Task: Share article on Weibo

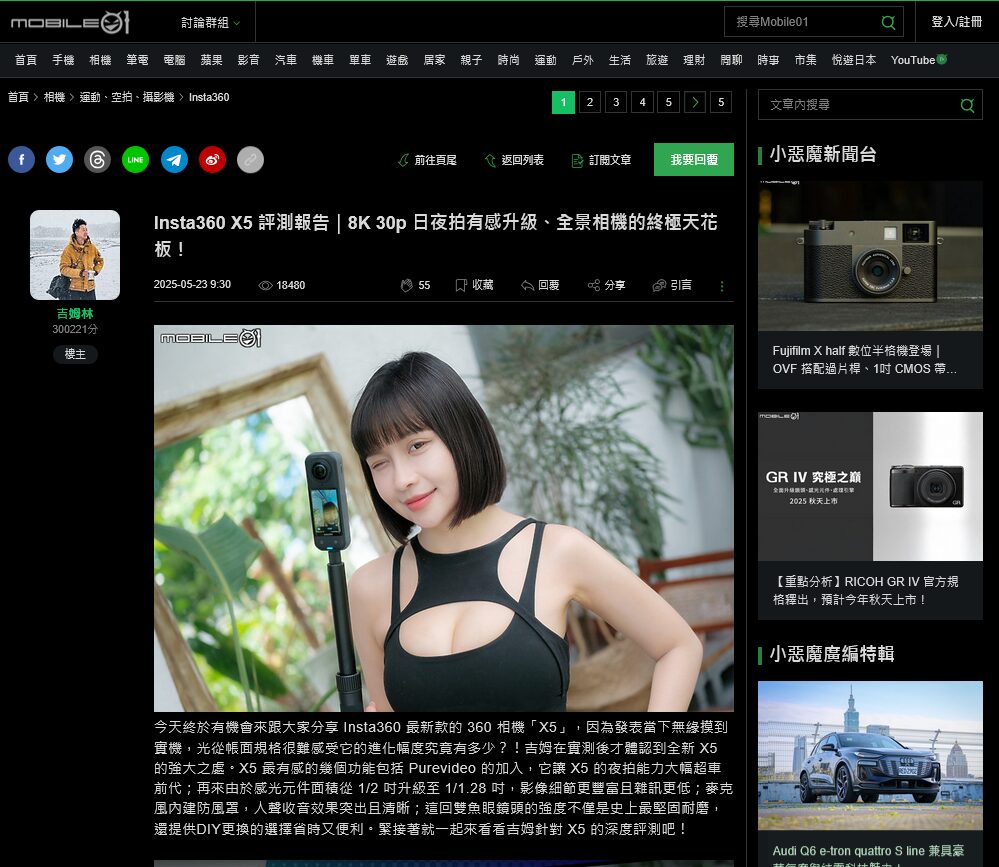Action: (212, 159)
